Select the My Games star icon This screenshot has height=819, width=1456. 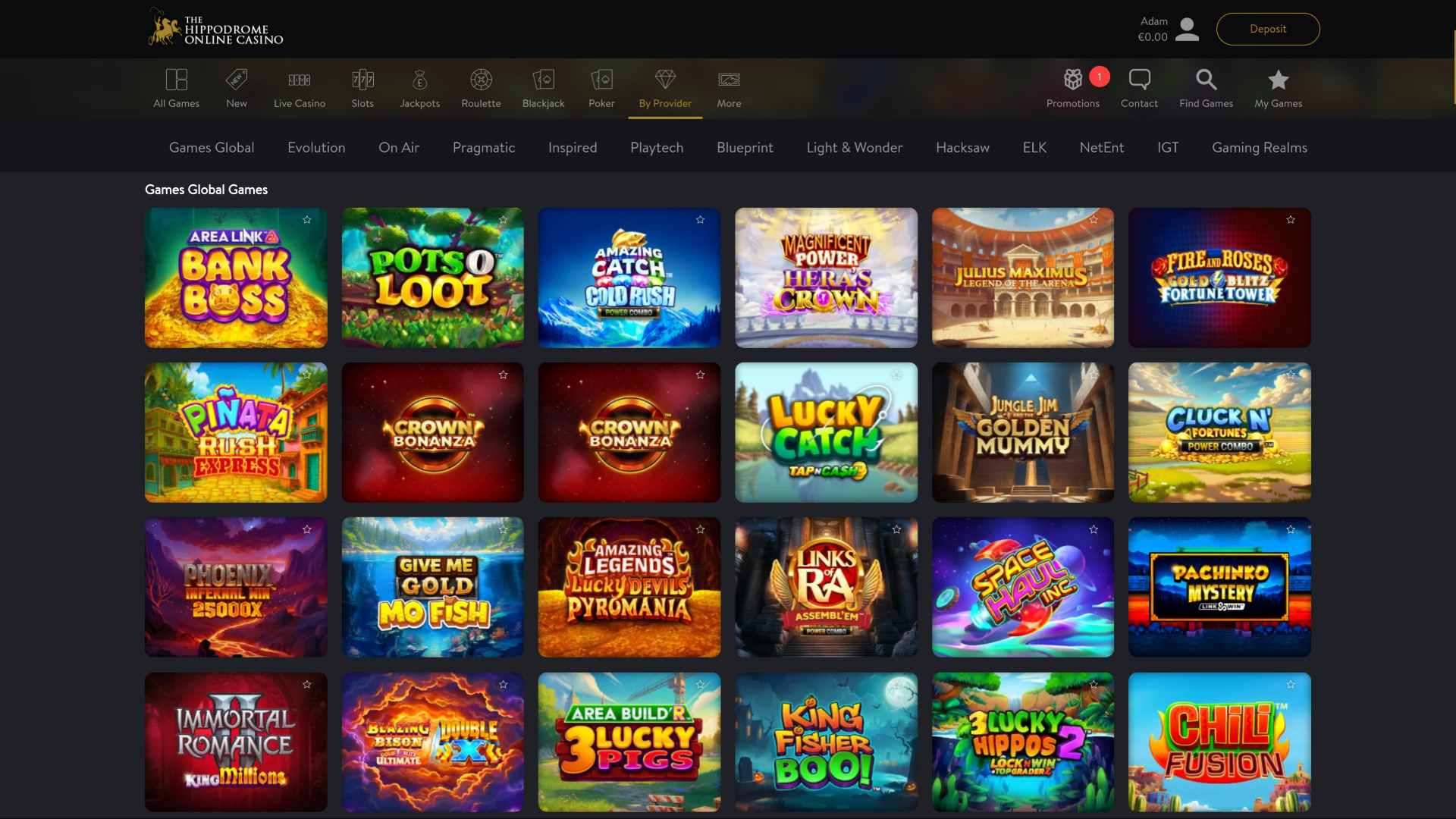click(x=1279, y=79)
